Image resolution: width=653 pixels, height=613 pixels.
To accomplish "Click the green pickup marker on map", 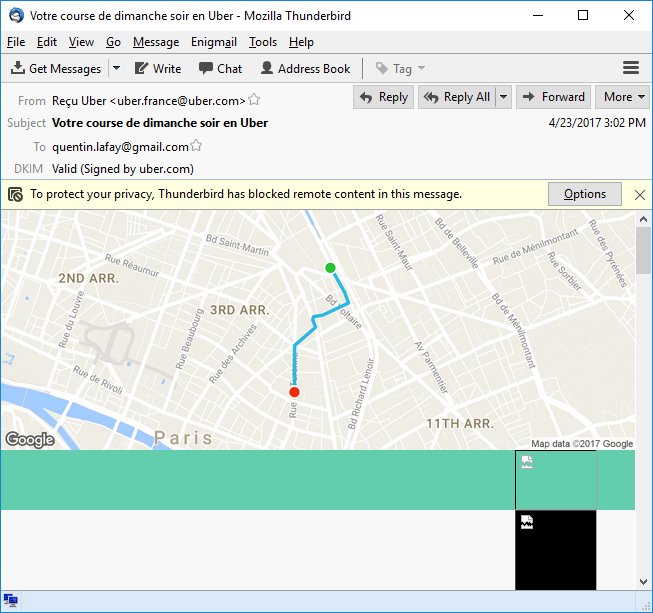I will (330, 268).
